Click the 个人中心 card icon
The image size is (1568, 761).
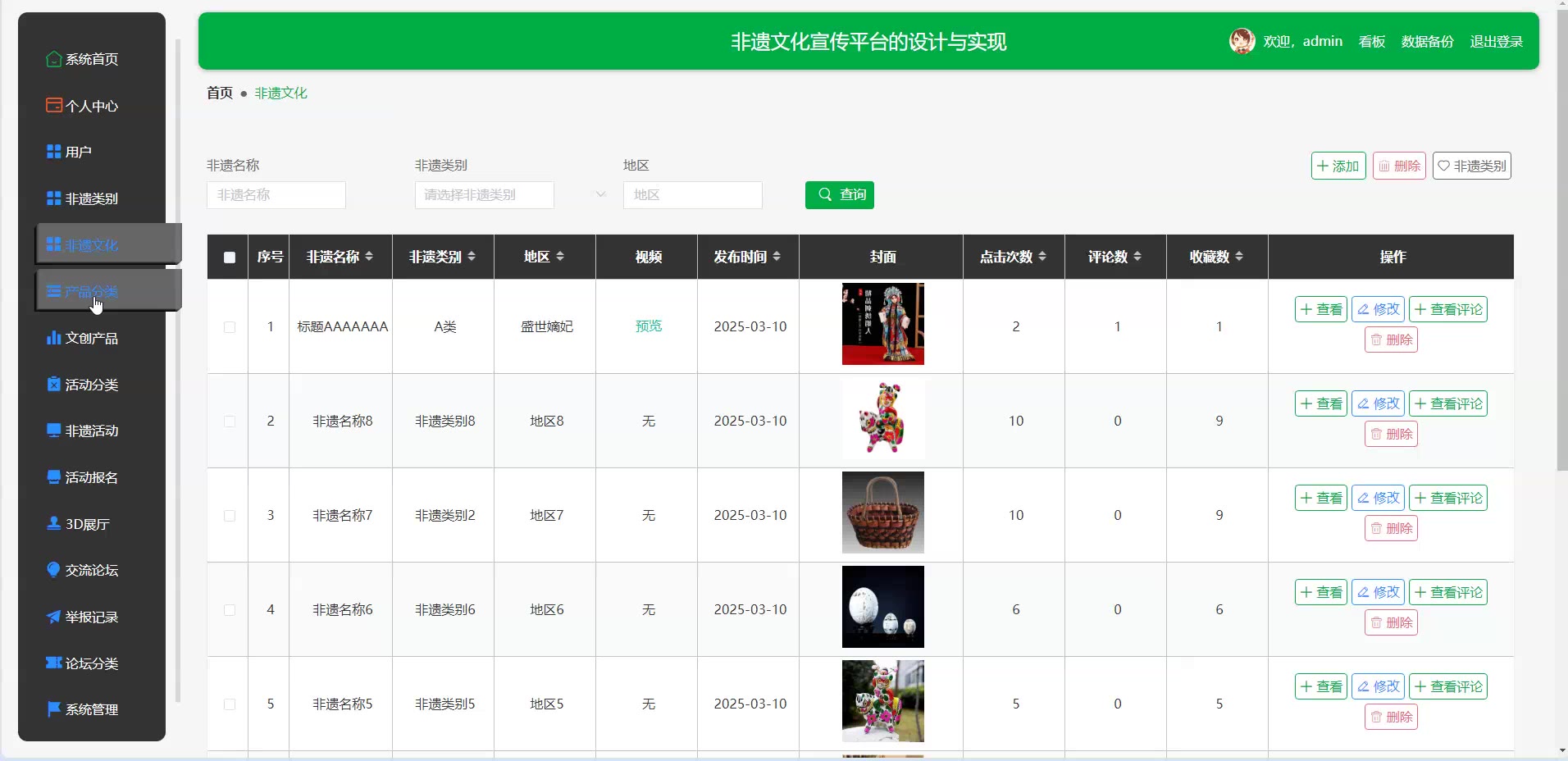(x=54, y=105)
